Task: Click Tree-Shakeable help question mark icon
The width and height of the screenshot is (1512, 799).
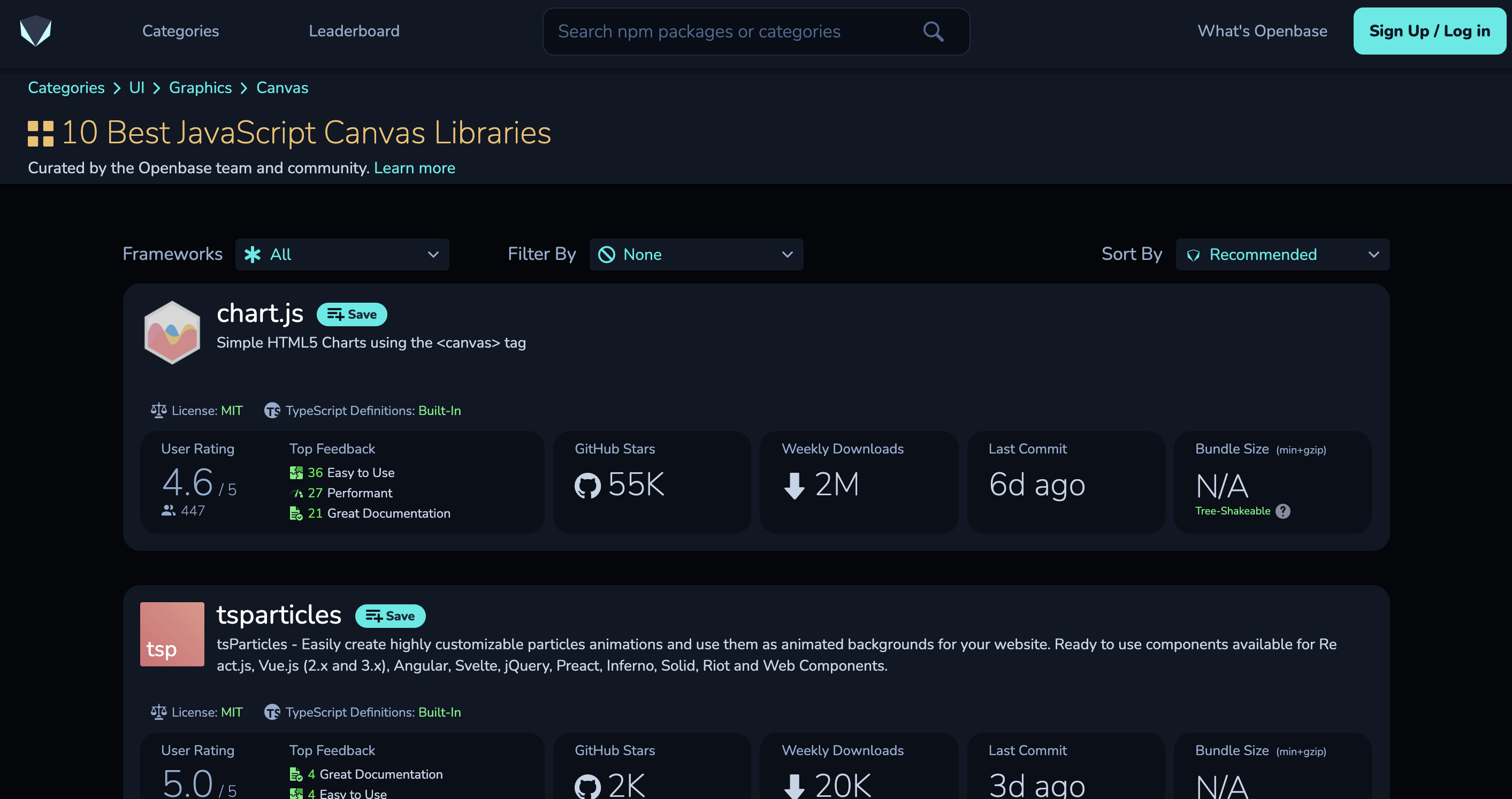Action: [x=1283, y=511]
